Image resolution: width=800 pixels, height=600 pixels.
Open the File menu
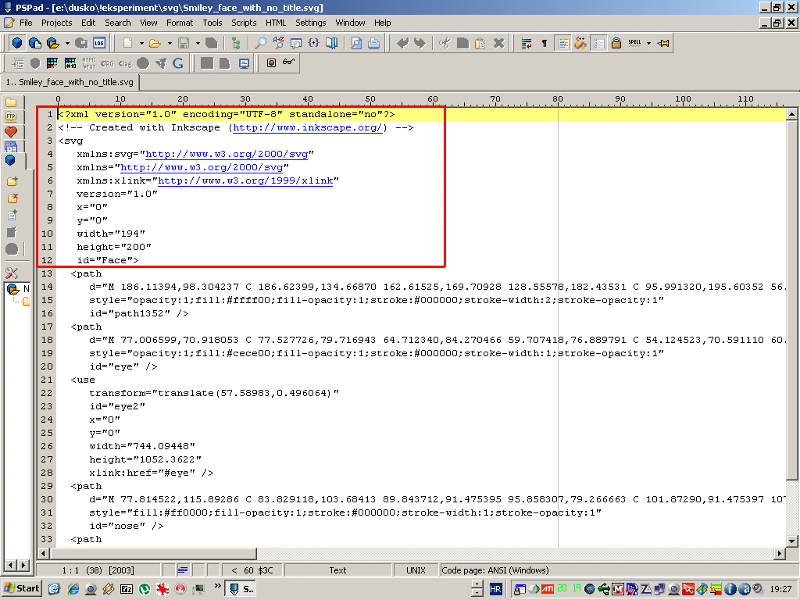[26, 23]
